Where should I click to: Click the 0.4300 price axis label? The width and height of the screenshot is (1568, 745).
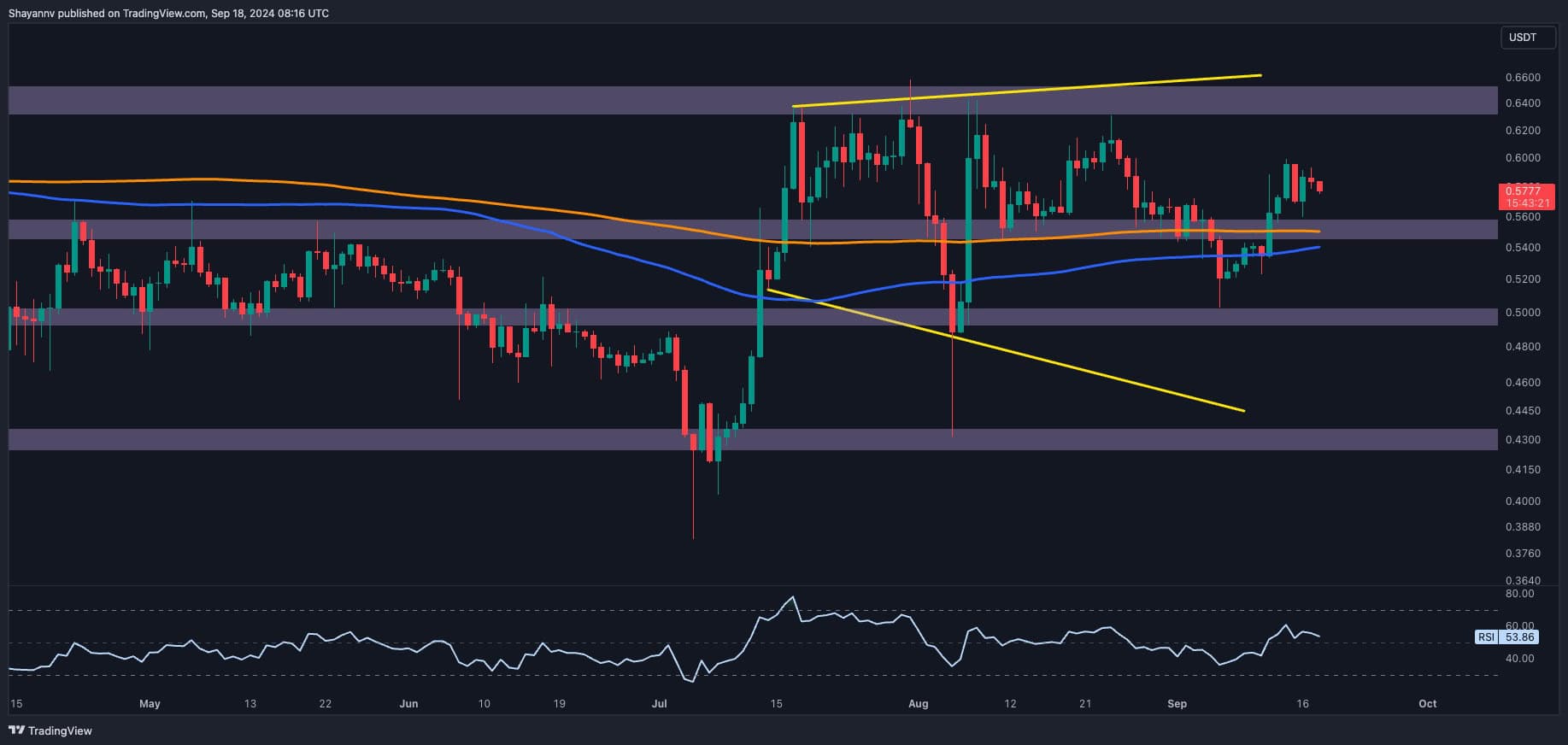click(1523, 440)
